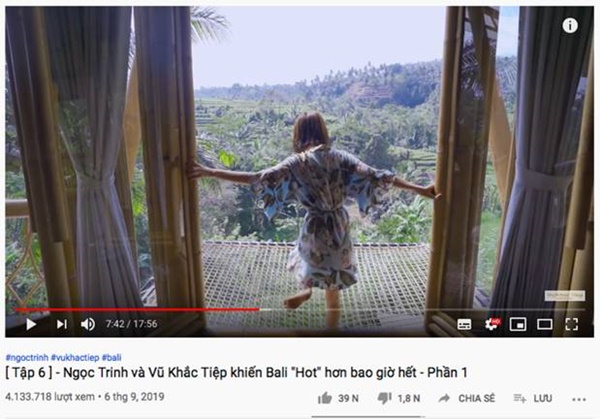This screenshot has width=600, height=419.
Task: Open the three-dot more actions menu
Action: click(x=579, y=399)
